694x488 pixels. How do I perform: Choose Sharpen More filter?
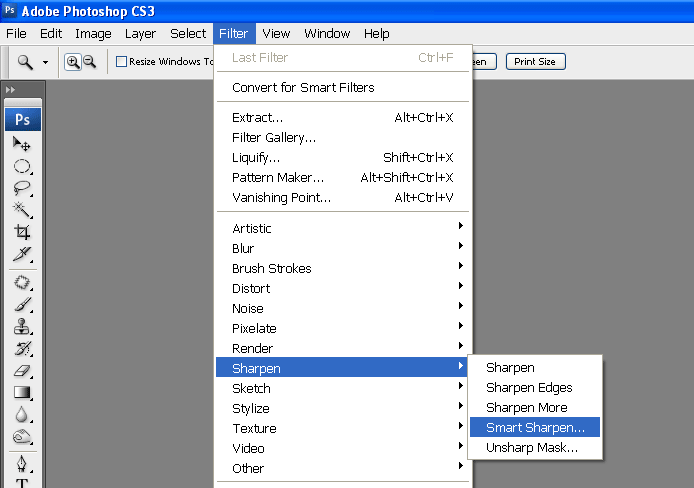pos(535,407)
